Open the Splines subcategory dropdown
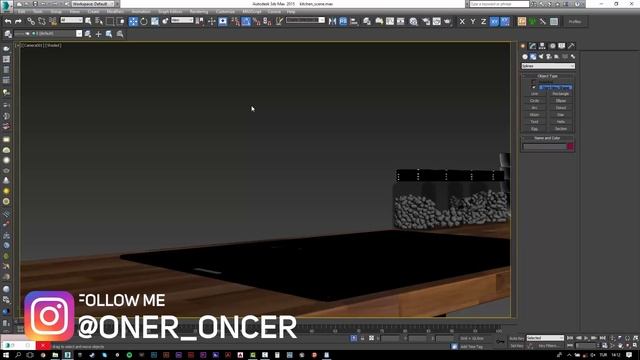The image size is (640, 360). pyautogui.click(x=548, y=66)
